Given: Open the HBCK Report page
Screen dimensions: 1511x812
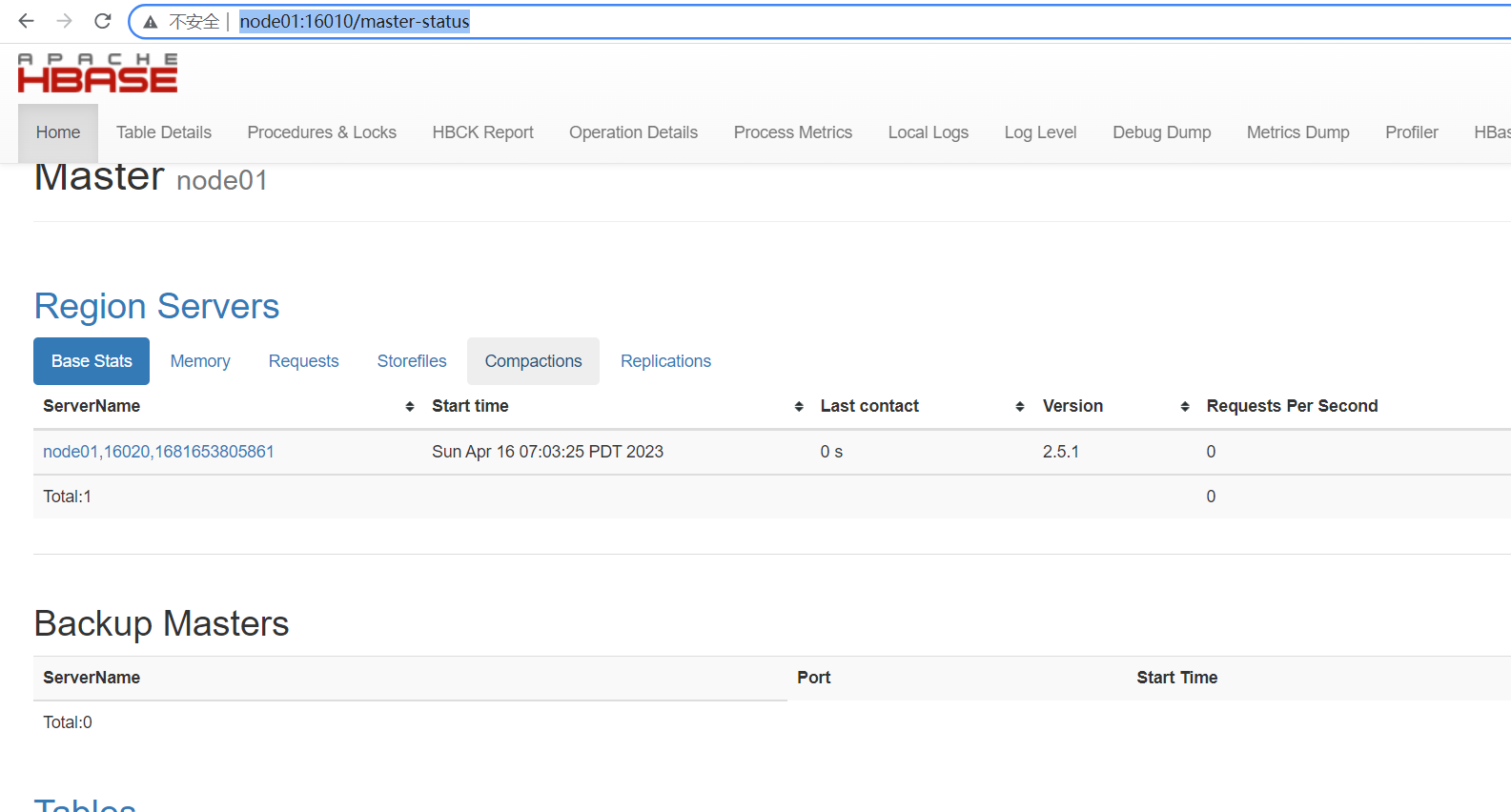Looking at the screenshot, I should [x=483, y=132].
